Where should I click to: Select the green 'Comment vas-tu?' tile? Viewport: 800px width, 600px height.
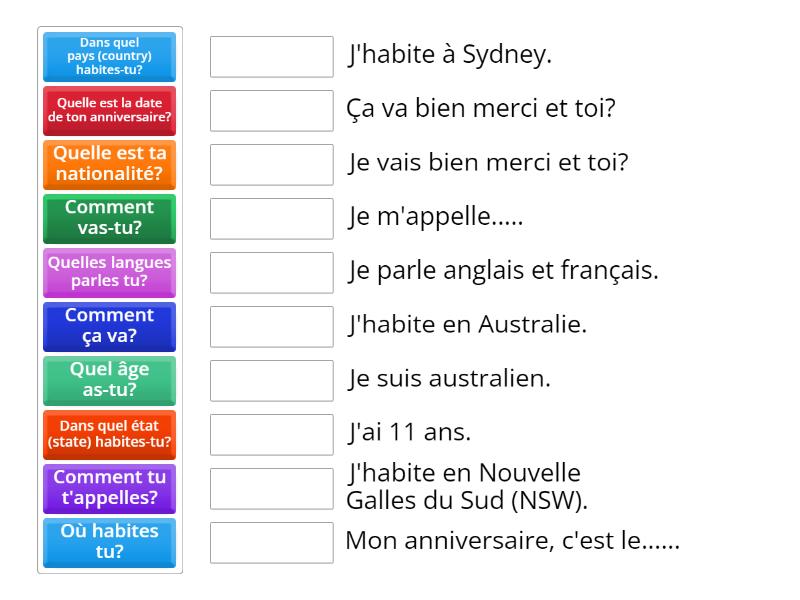point(109,219)
